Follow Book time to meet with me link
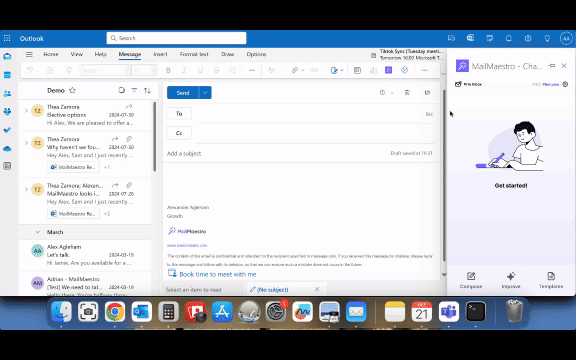 click(217, 274)
